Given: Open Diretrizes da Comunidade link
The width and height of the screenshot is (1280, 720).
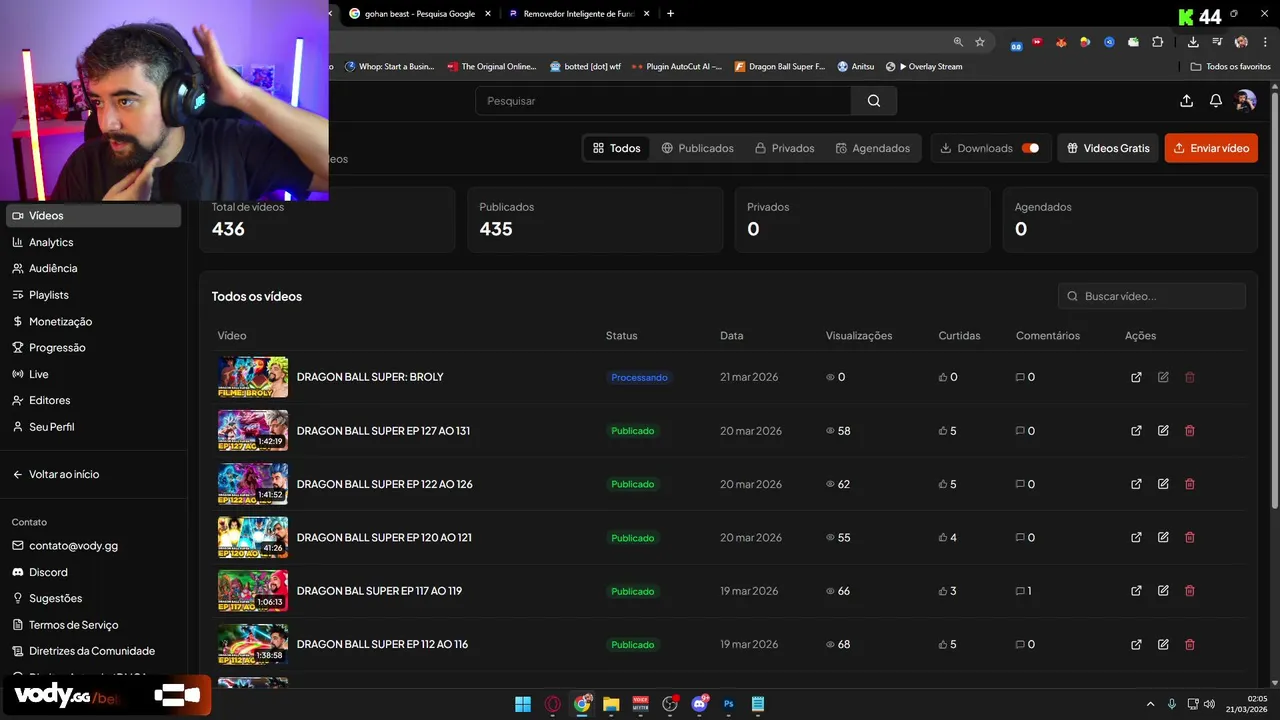Looking at the screenshot, I should point(83,651).
